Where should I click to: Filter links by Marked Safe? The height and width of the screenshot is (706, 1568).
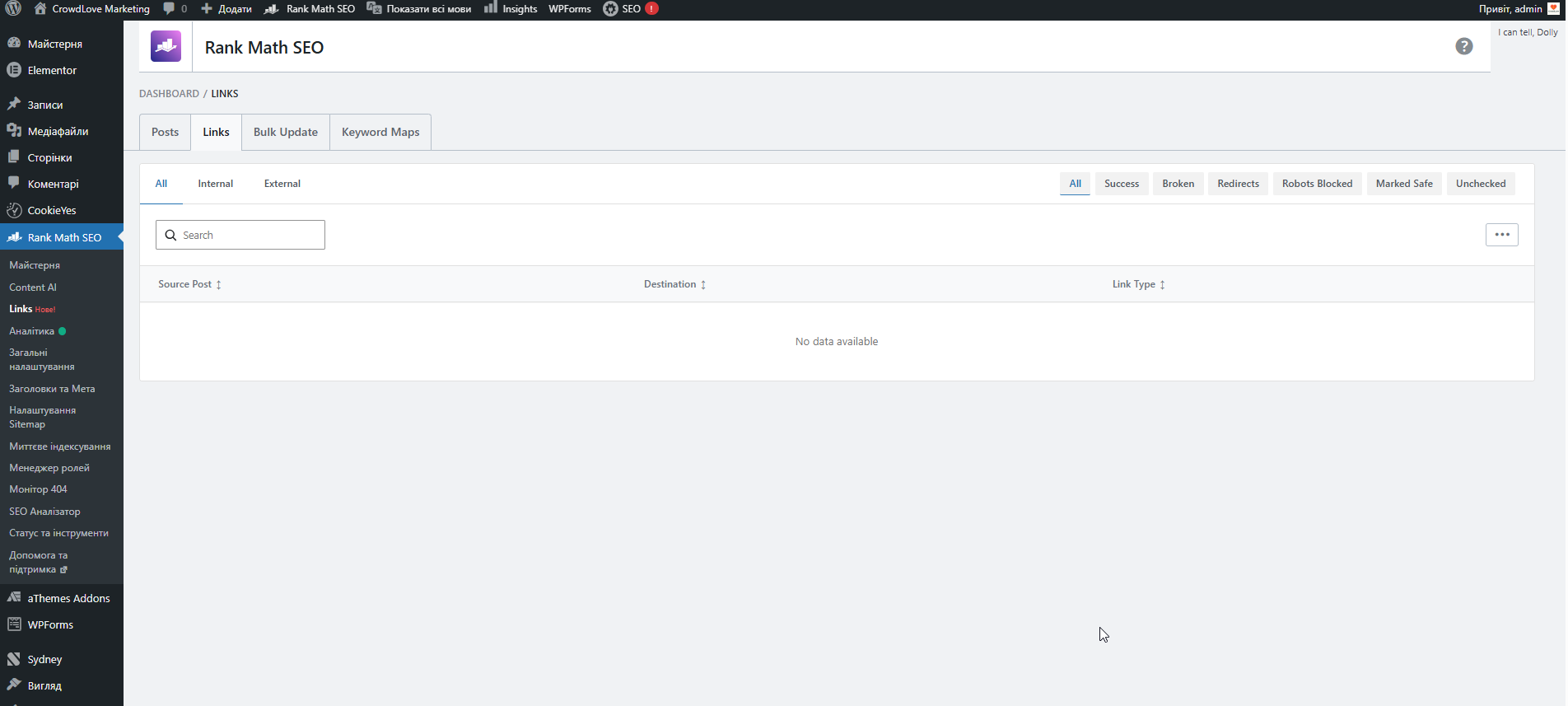[x=1404, y=184]
